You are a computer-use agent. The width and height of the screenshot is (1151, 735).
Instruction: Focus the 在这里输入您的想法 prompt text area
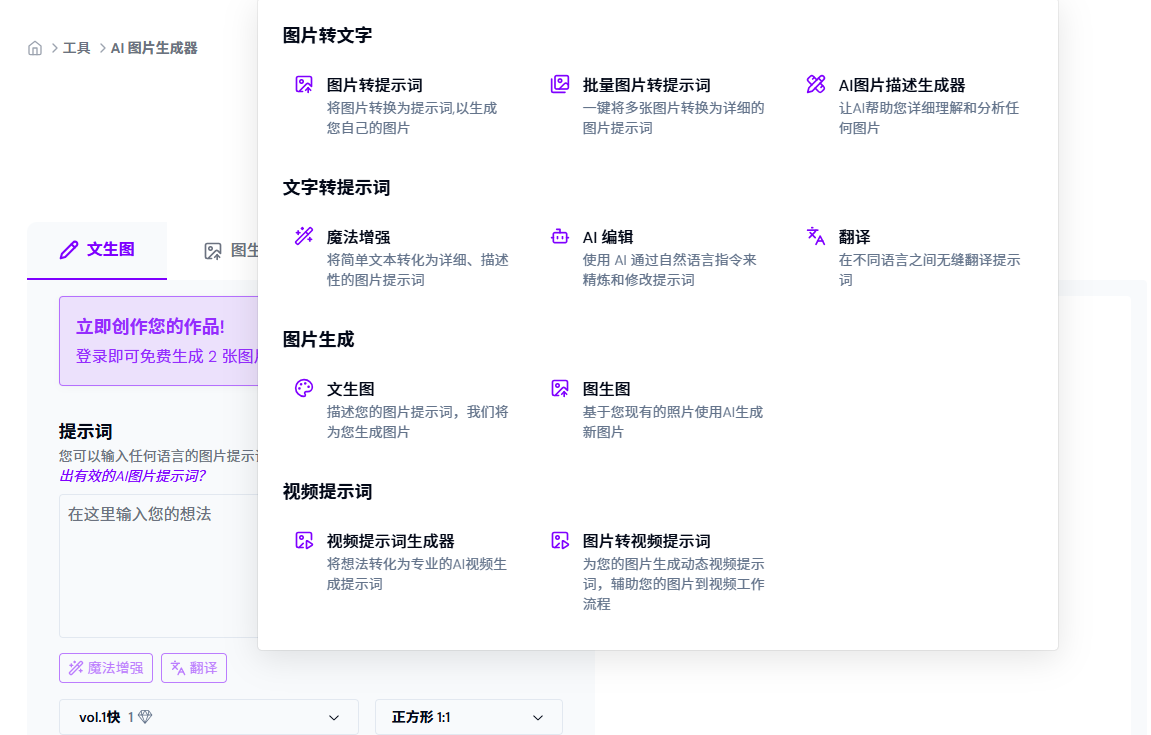click(158, 565)
